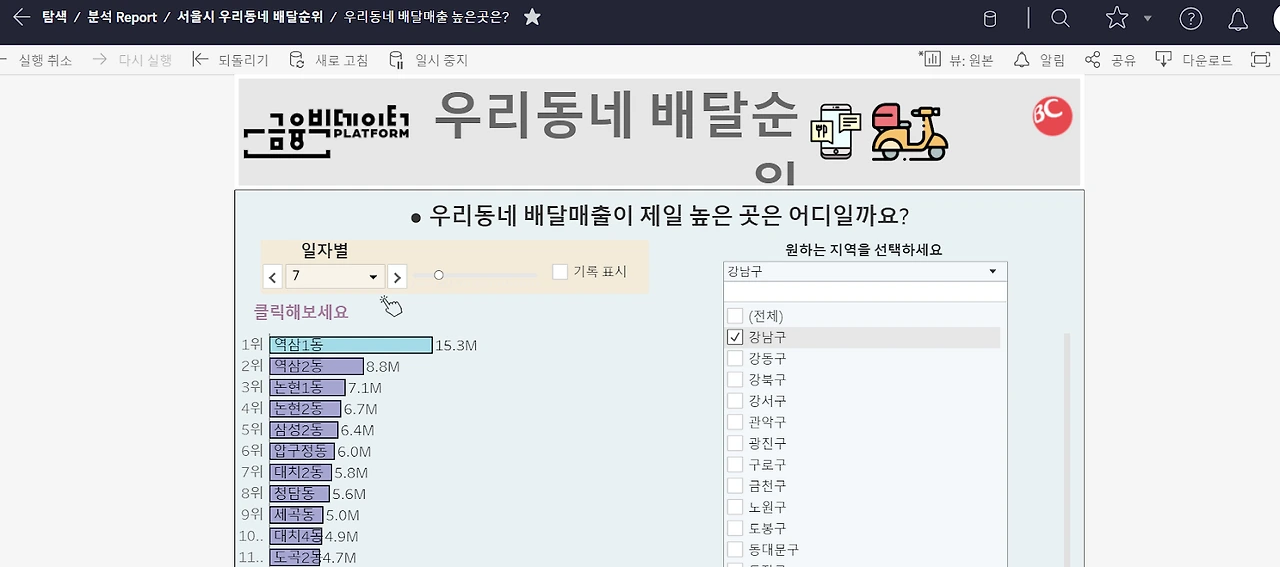Select the 청담동 bar in the chart
Image resolution: width=1280 pixels, height=567 pixels.
300,494
